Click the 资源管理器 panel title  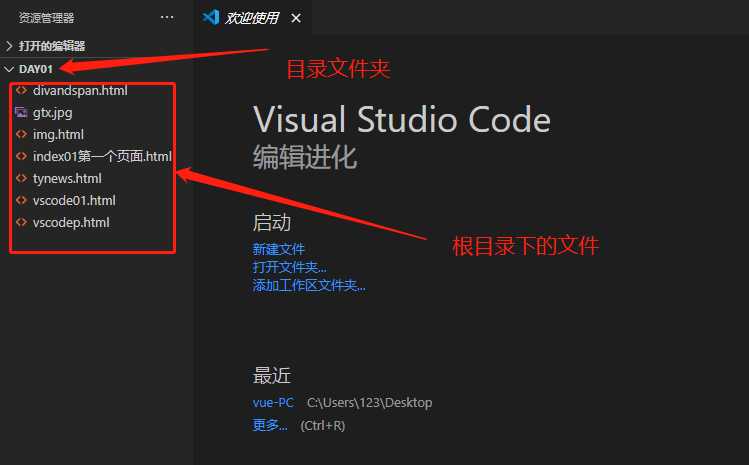pyautogui.click(x=46, y=18)
